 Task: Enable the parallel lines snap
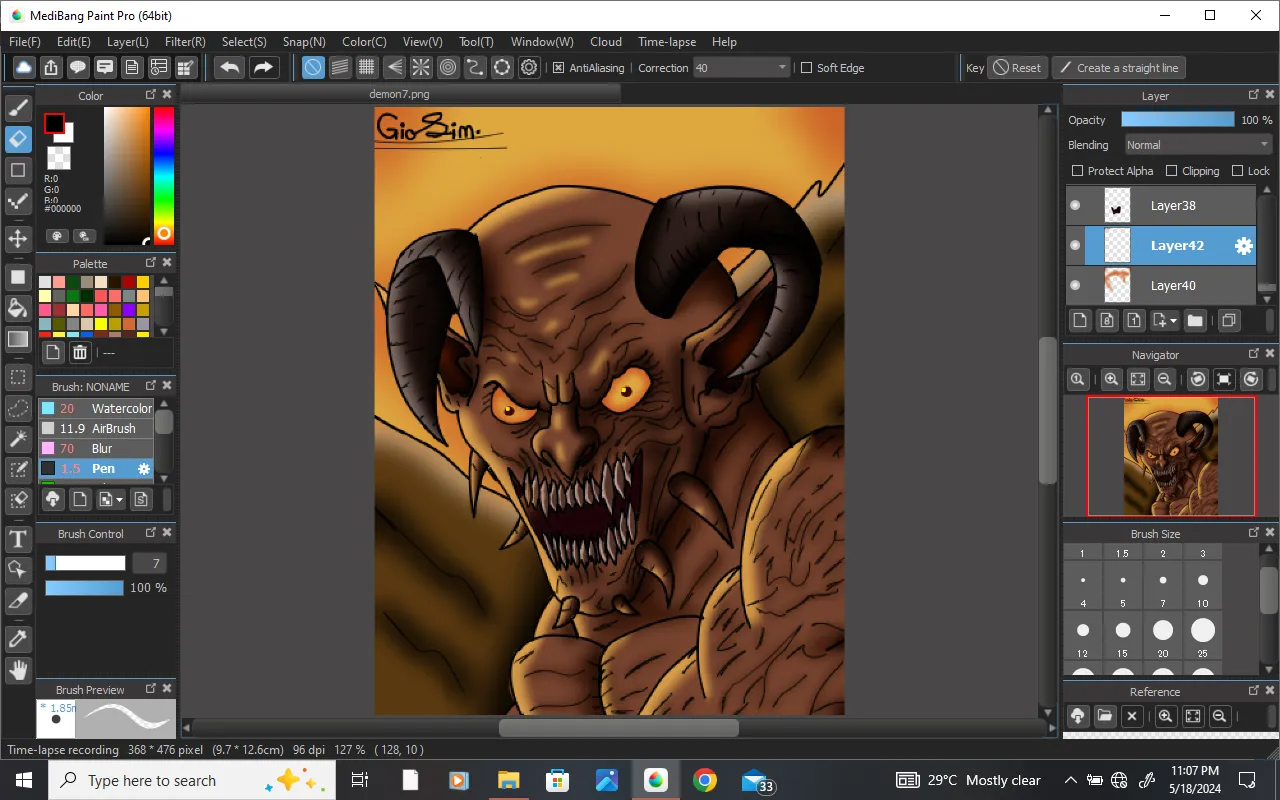click(x=340, y=67)
